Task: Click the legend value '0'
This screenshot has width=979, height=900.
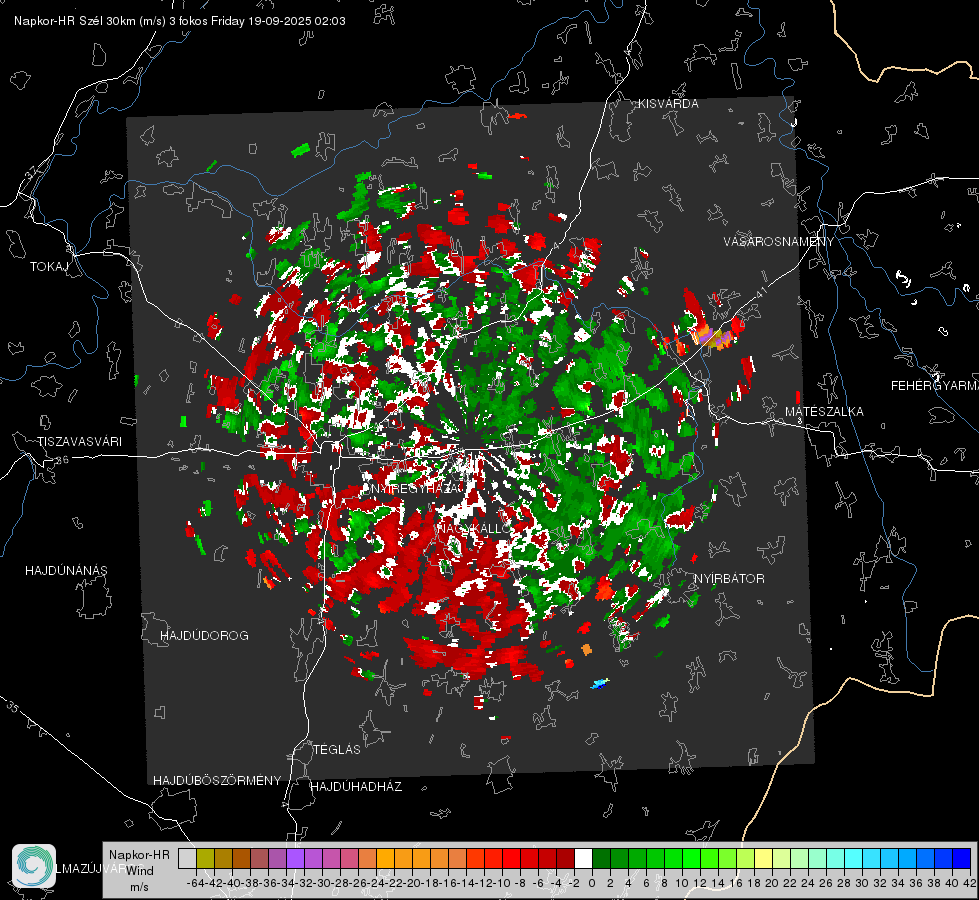Action: coord(592,883)
